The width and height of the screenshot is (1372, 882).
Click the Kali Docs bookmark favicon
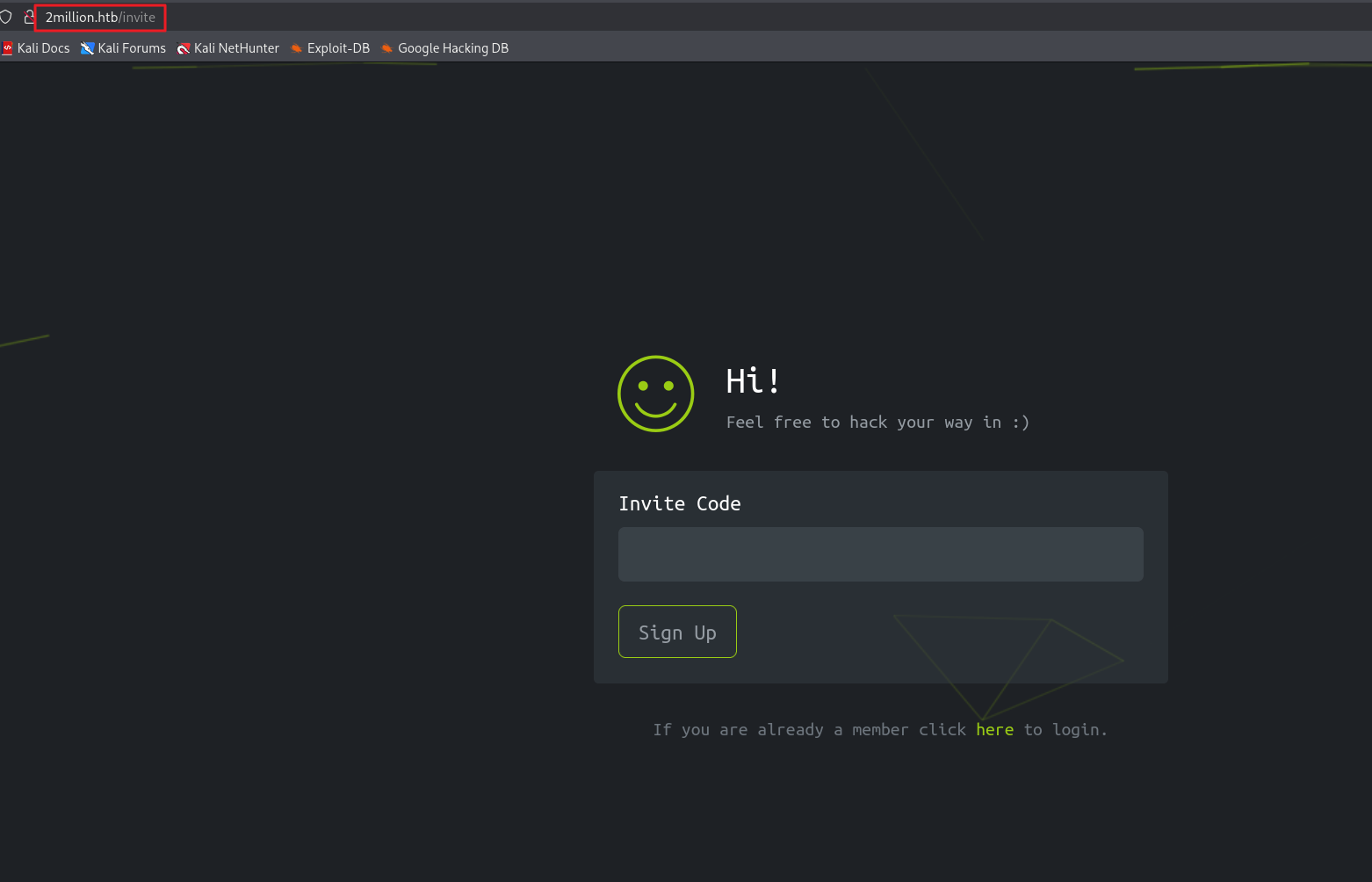click(8, 48)
